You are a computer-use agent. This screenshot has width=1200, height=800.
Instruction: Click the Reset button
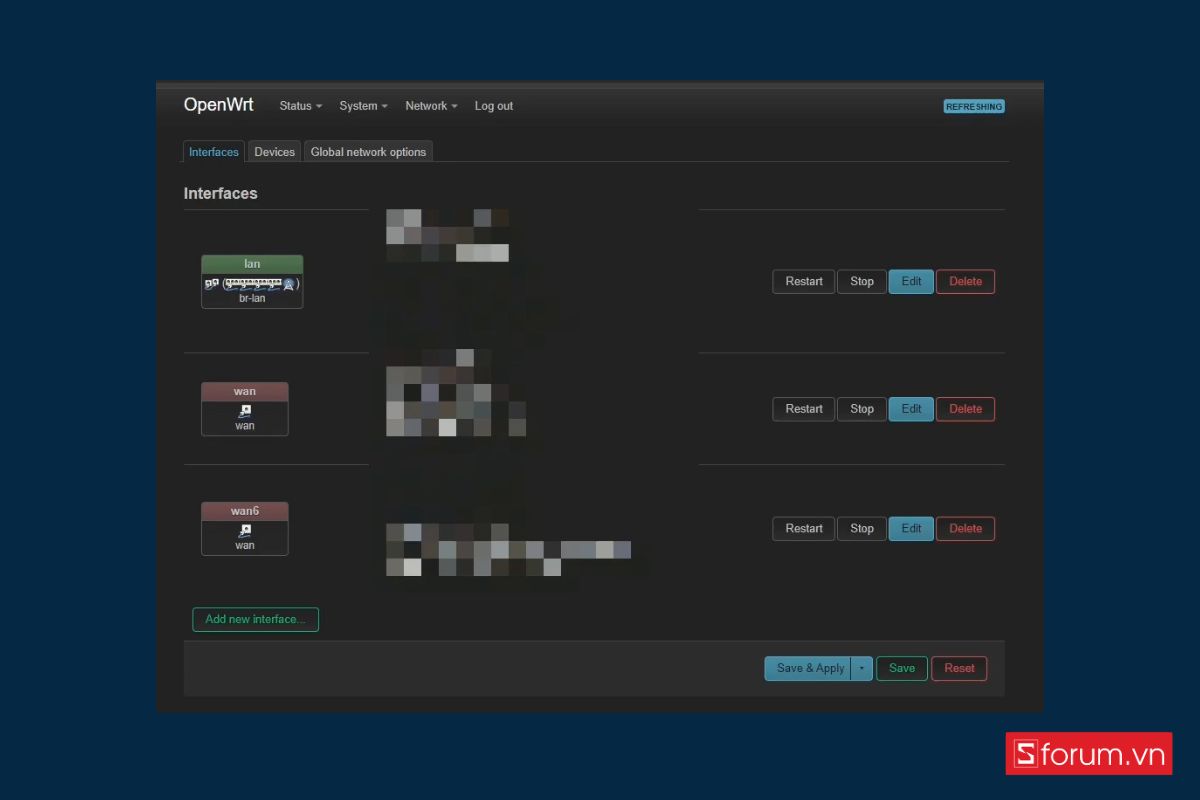tap(959, 668)
